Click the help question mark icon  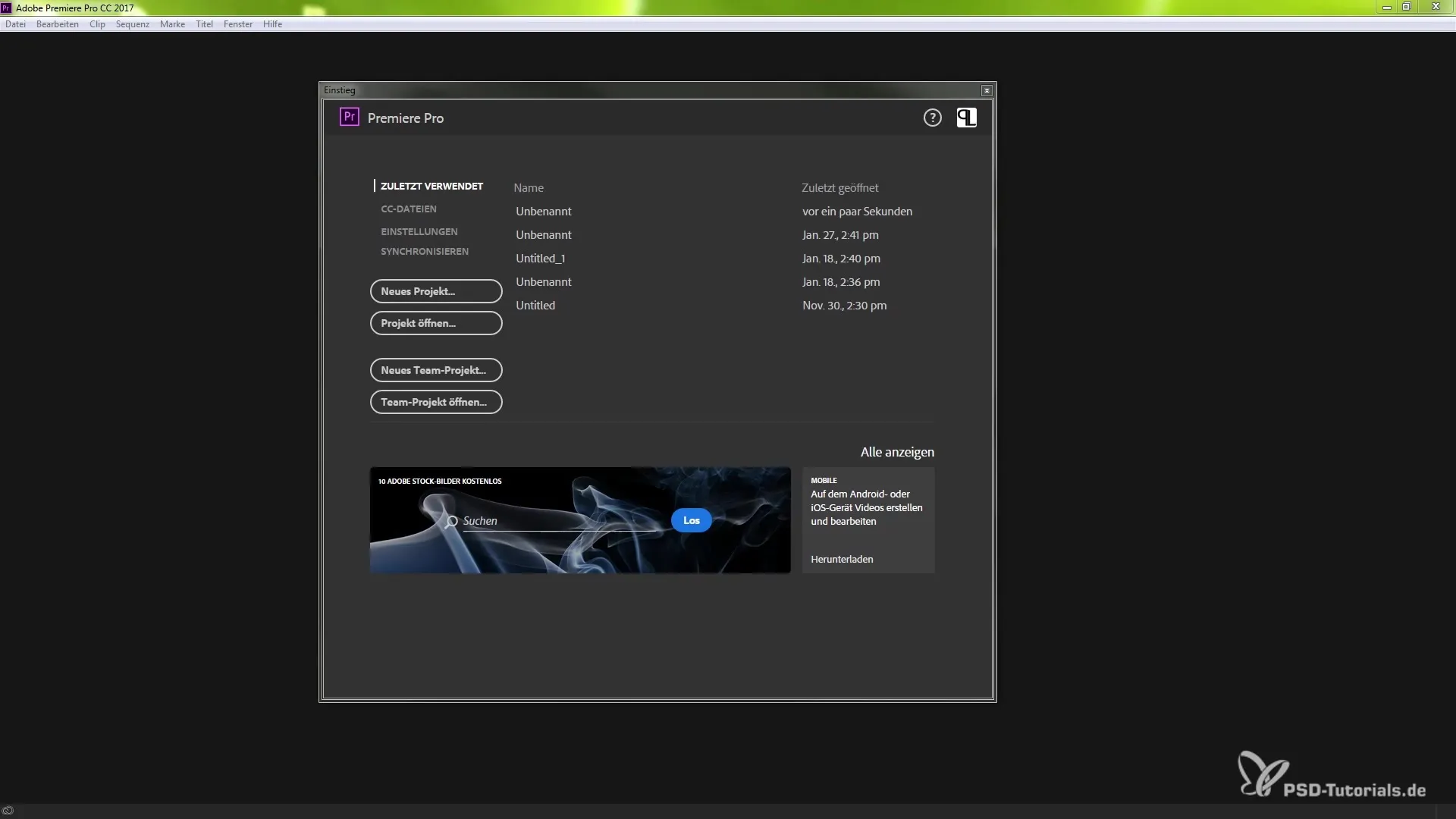pyautogui.click(x=932, y=118)
